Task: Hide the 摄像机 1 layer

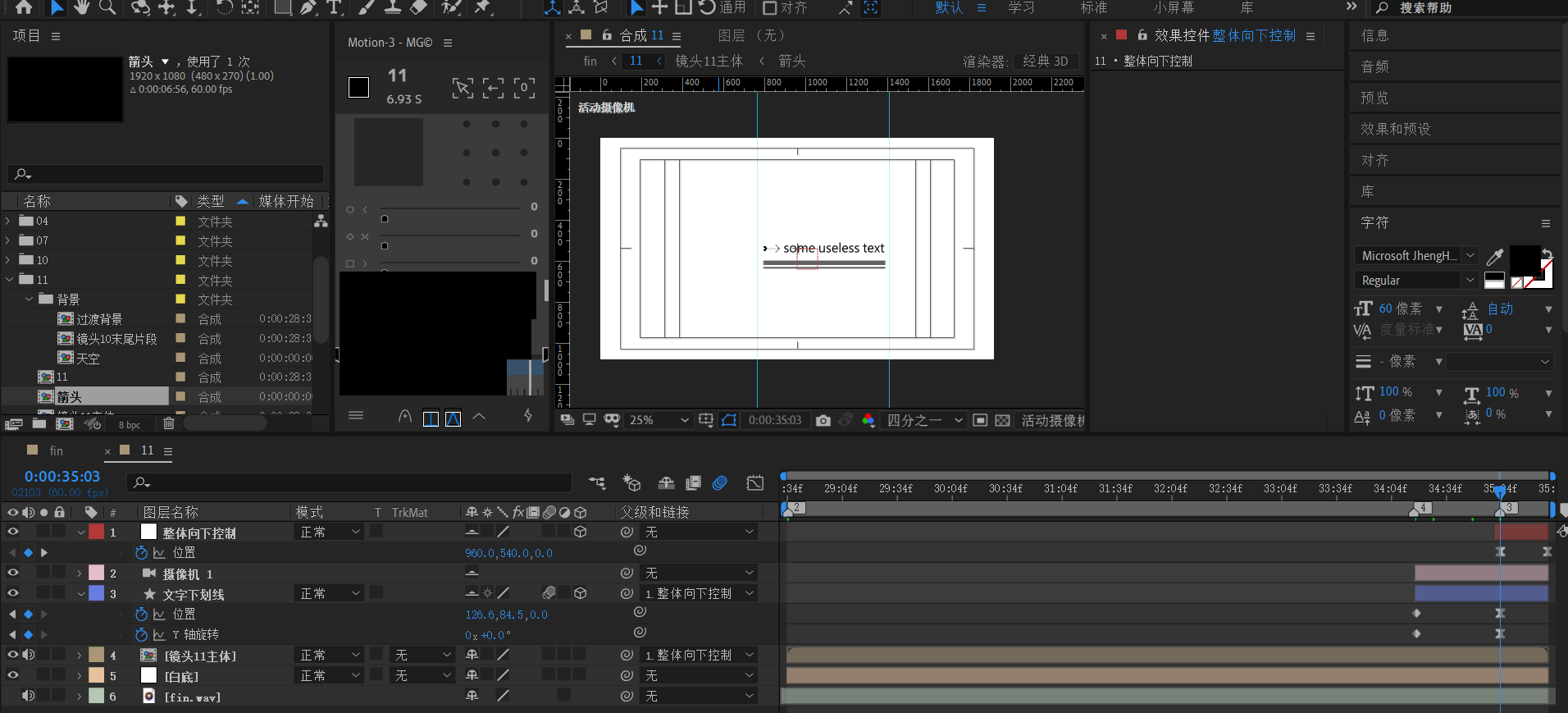Action: [x=13, y=573]
